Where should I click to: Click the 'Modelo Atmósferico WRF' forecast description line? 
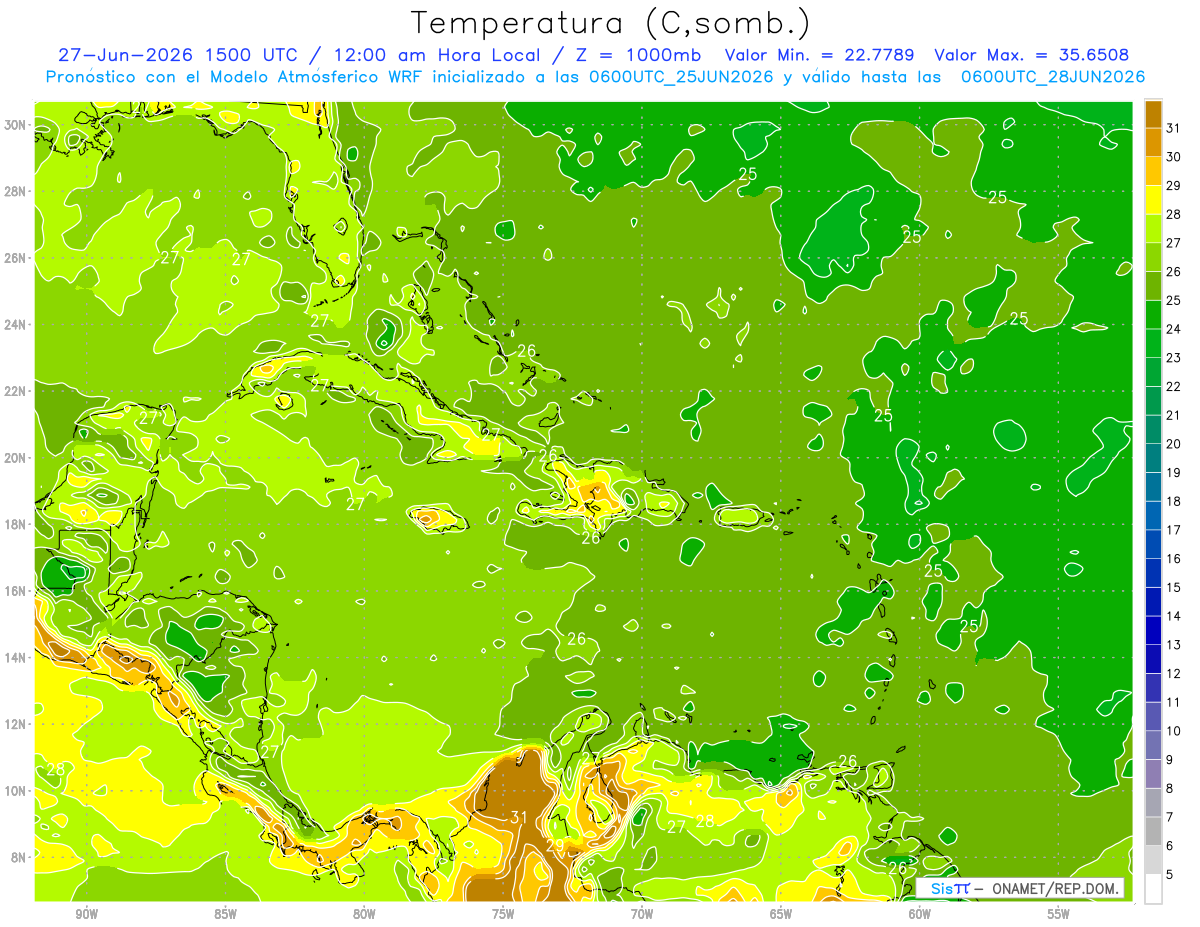pyautogui.click(x=595, y=77)
